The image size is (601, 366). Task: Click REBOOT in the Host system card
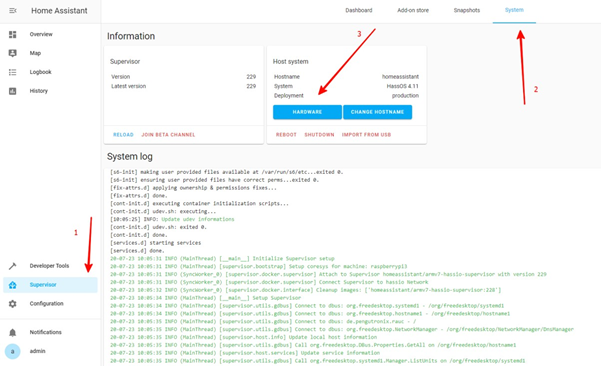point(286,135)
